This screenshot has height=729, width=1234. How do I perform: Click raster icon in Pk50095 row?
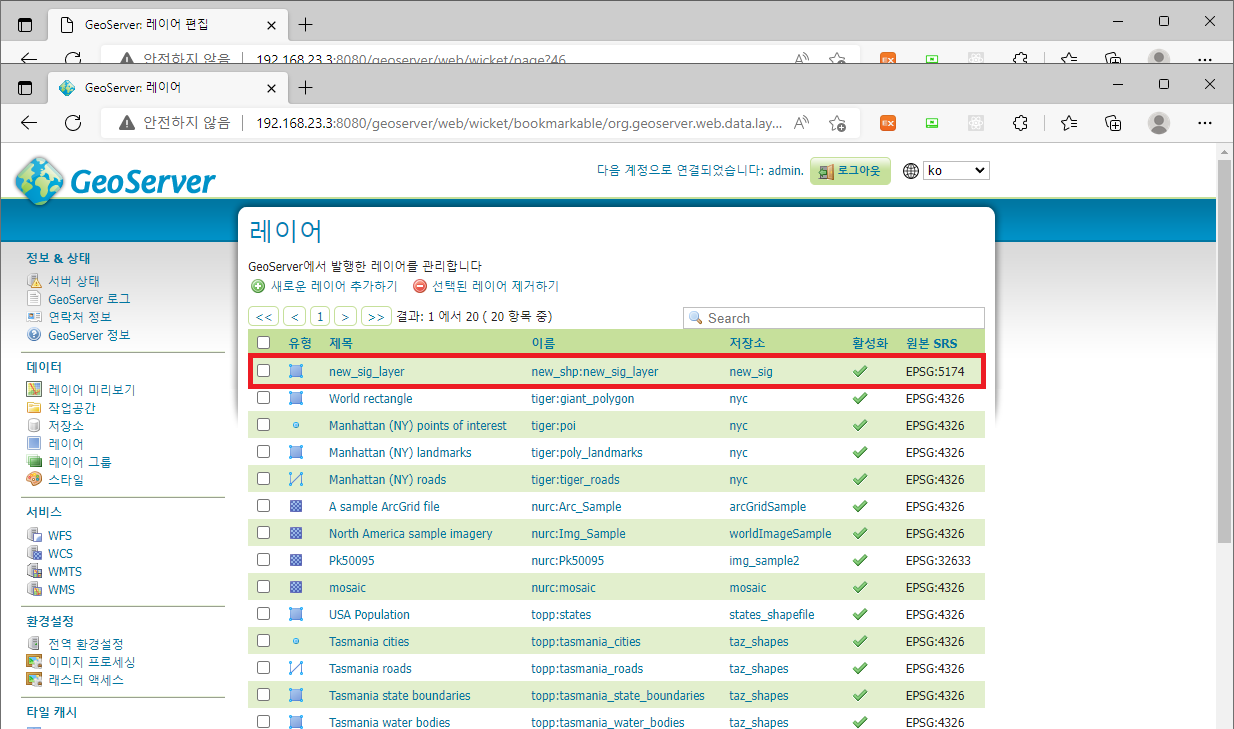tap(295, 560)
